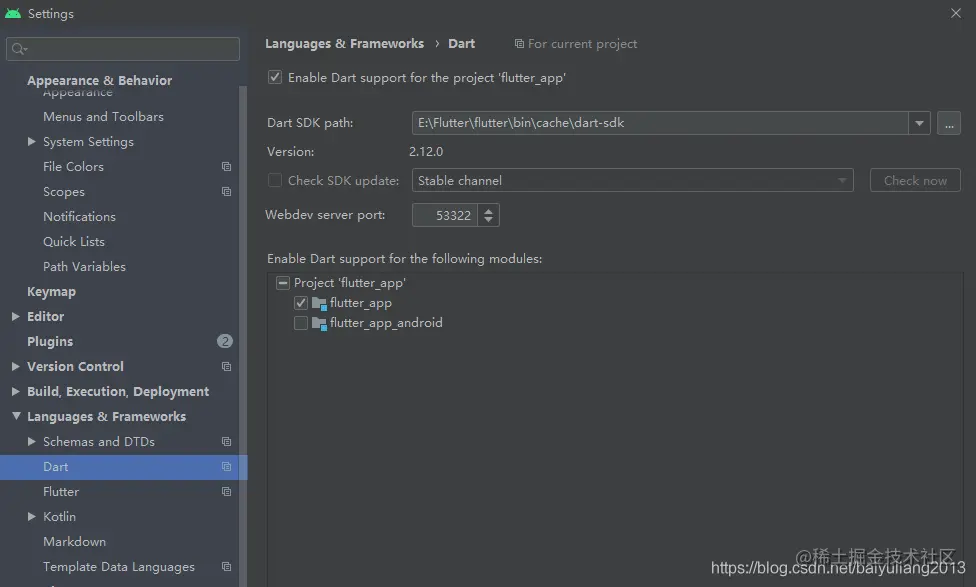Click Languages & Frameworks in the breadcrumb
This screenshot has width=976, height=587.
coord(344,44)
